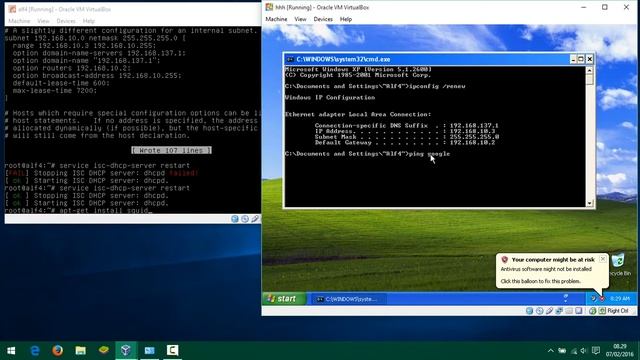Click the yellow-green app icon on taskbar

click(103, 350)
